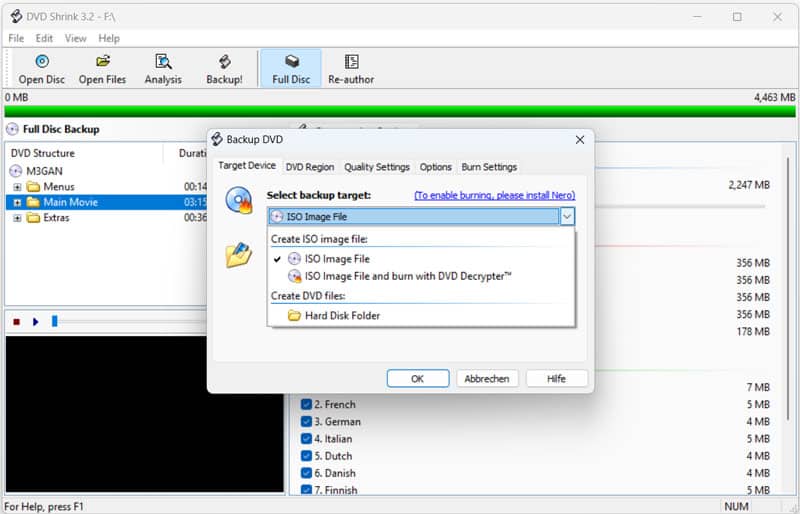
Task: Click the DVD Shrink title bar icon
Action: pyautogui.click(x=16, y=16)
